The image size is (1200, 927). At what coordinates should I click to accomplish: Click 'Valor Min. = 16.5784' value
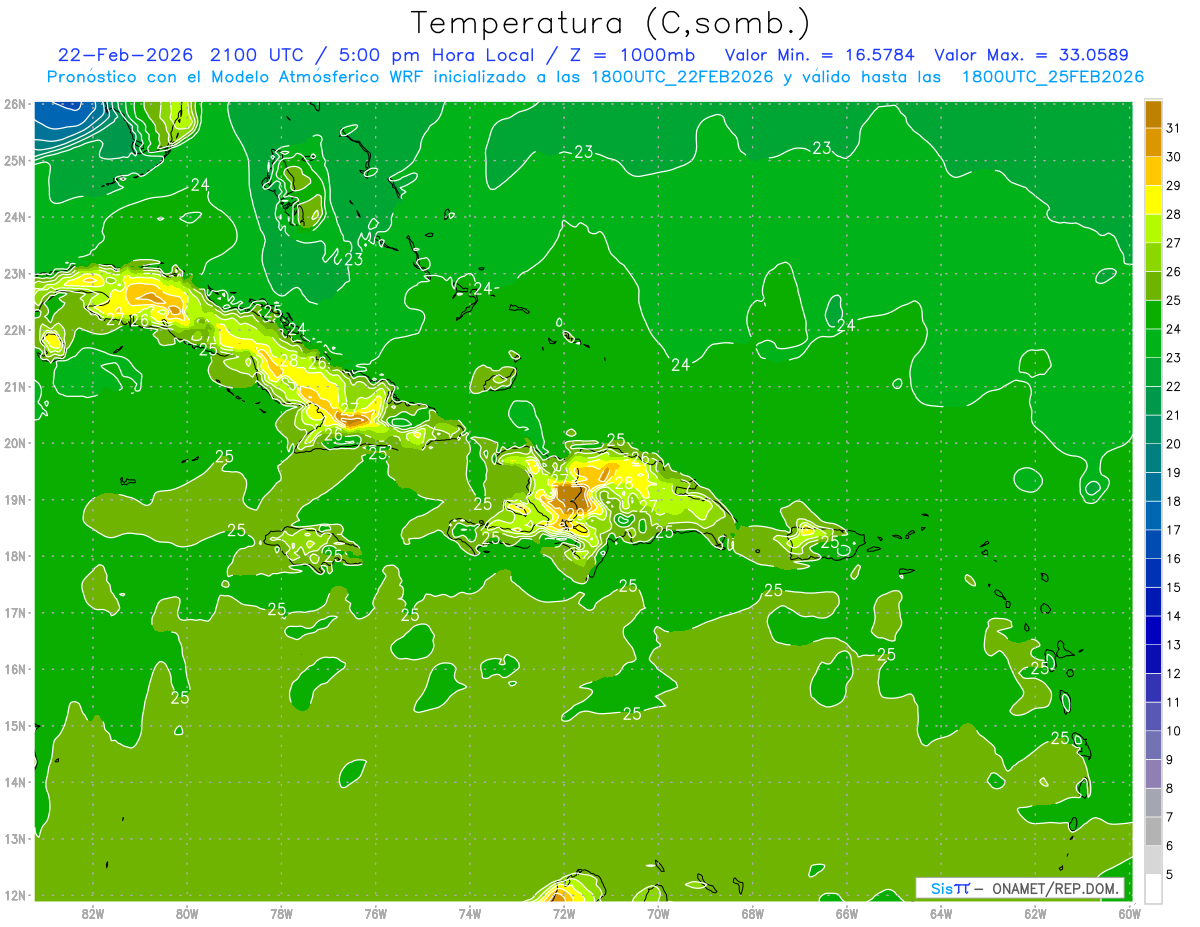click(x=821, y=55)
